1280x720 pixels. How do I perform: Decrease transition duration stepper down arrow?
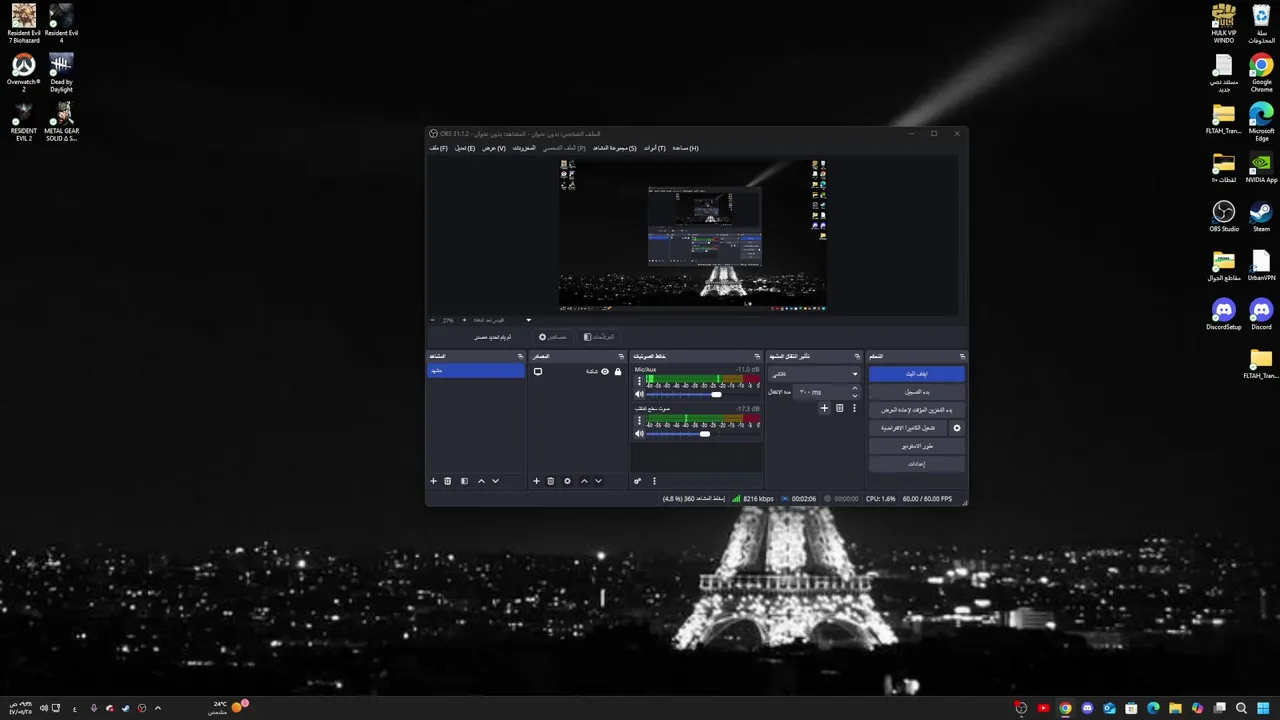pos(854,395)
